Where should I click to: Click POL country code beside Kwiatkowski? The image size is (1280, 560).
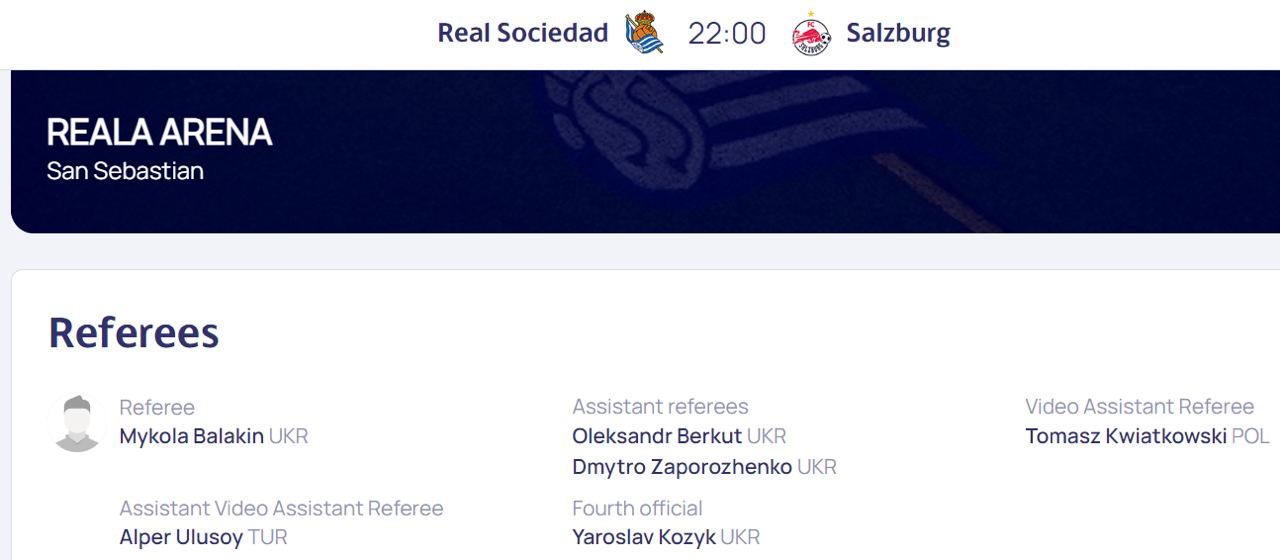coord(1250,436)
